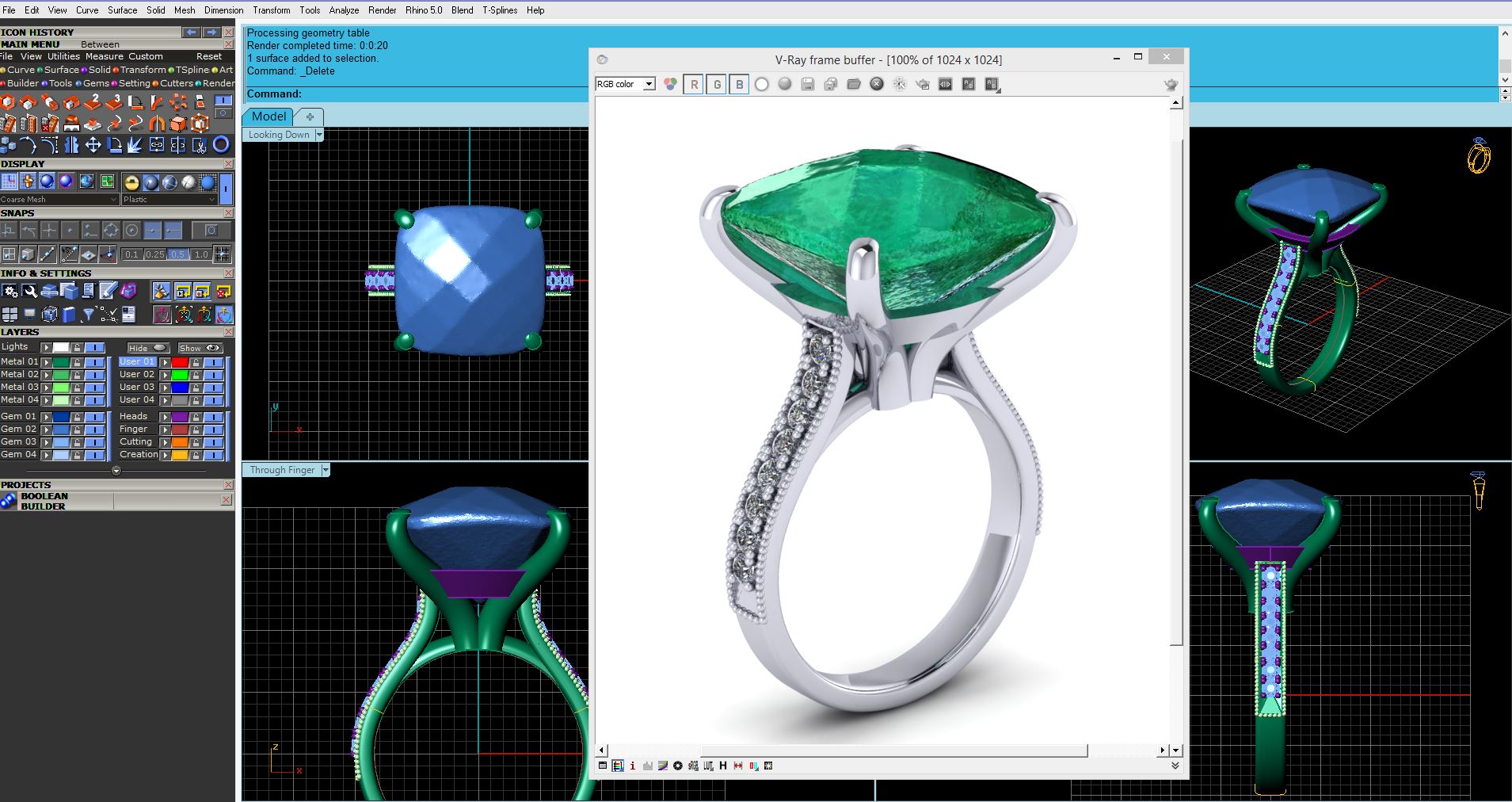Click the save image icon in frame buffer toolbar
This screenshot has width=1512, height=802.
(x=807, y=84)
